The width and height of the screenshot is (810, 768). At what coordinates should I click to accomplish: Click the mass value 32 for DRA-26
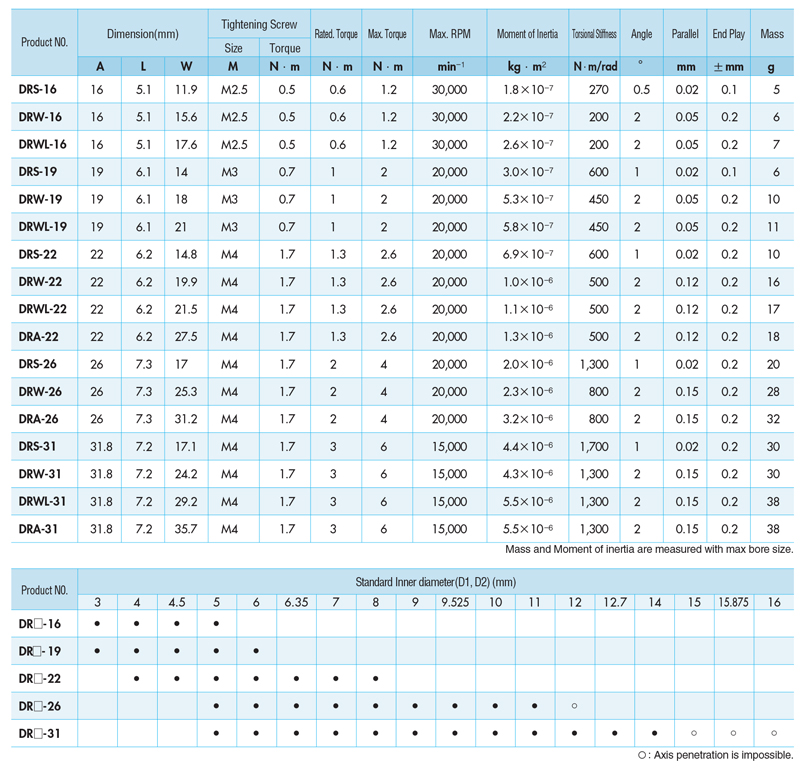pyautogui.click(x=773, y=419)
